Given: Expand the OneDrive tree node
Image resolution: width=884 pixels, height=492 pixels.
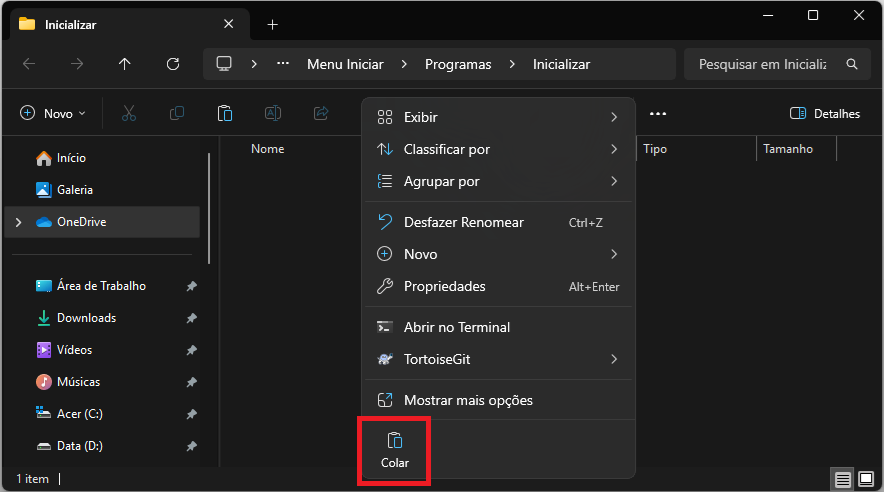Looking at the screenshot, I should [x=18, y=222].
